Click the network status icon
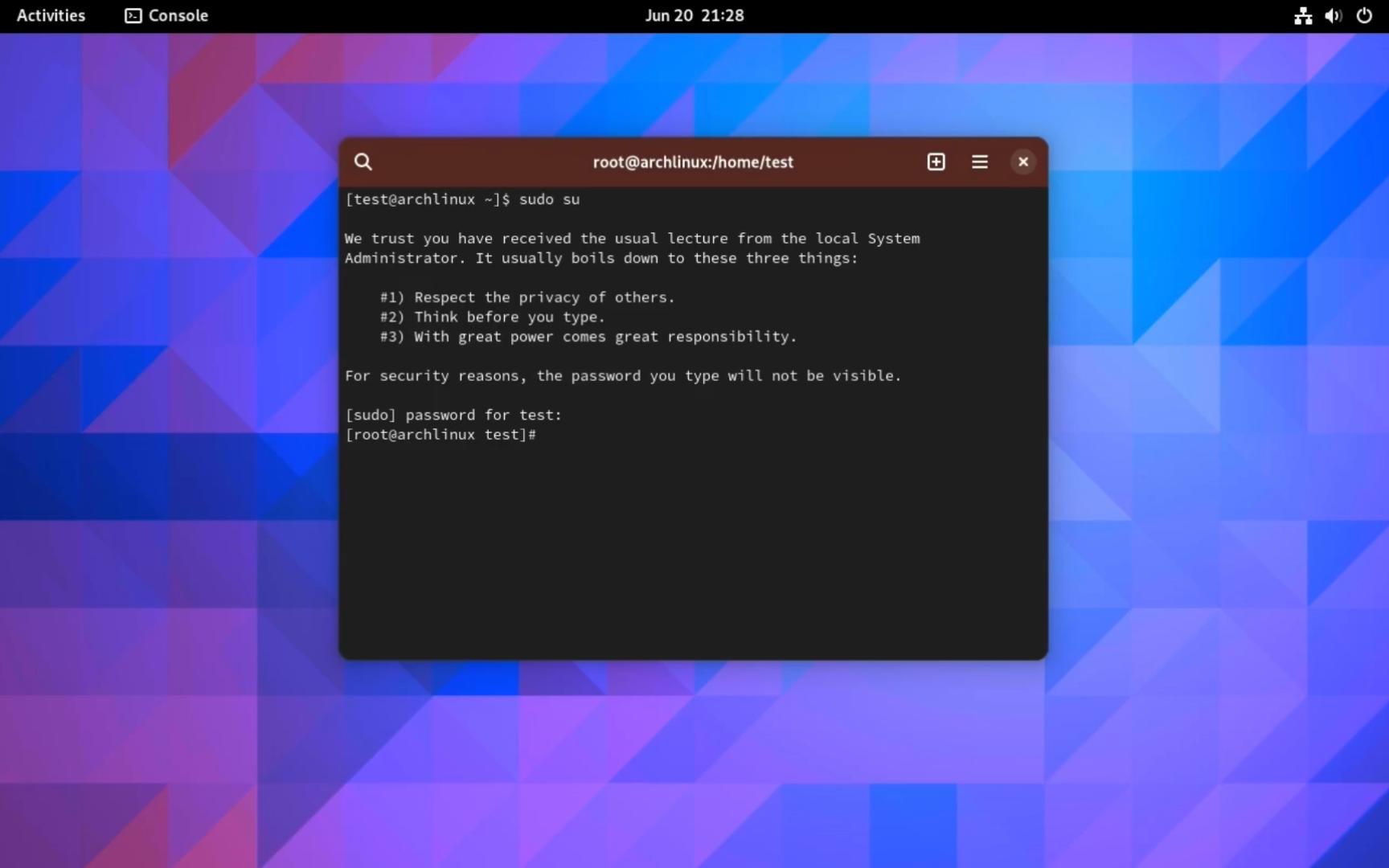Image resolution: width=1389 pixels, height=868 pixels. click(x=1302, y=15)
